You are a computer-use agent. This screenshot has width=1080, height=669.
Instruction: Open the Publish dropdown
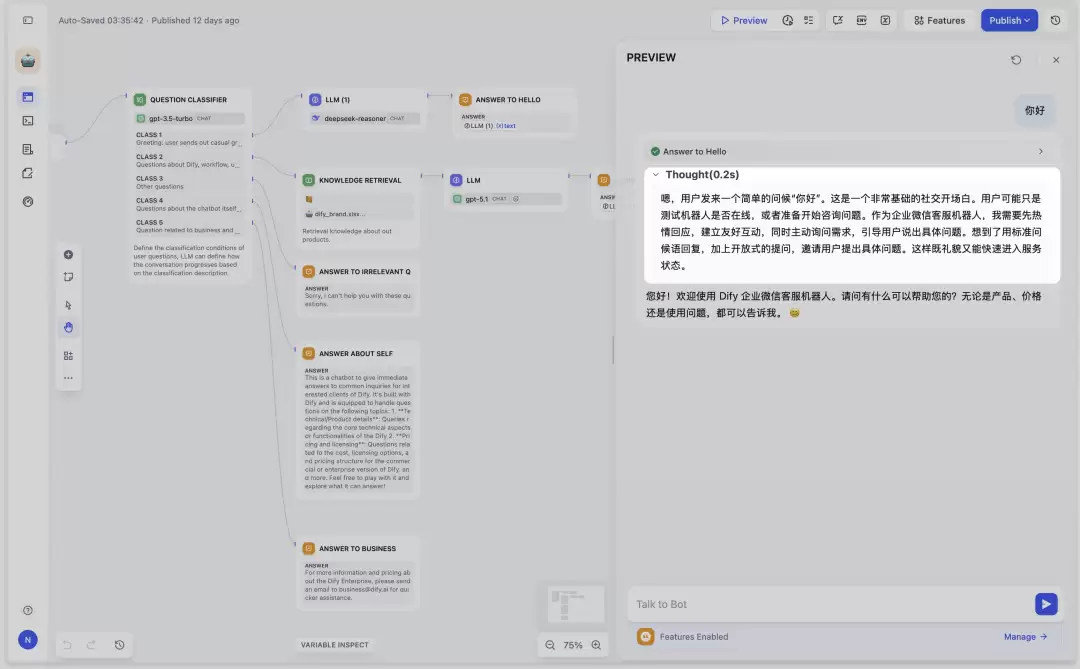[x=1009, y=21]
